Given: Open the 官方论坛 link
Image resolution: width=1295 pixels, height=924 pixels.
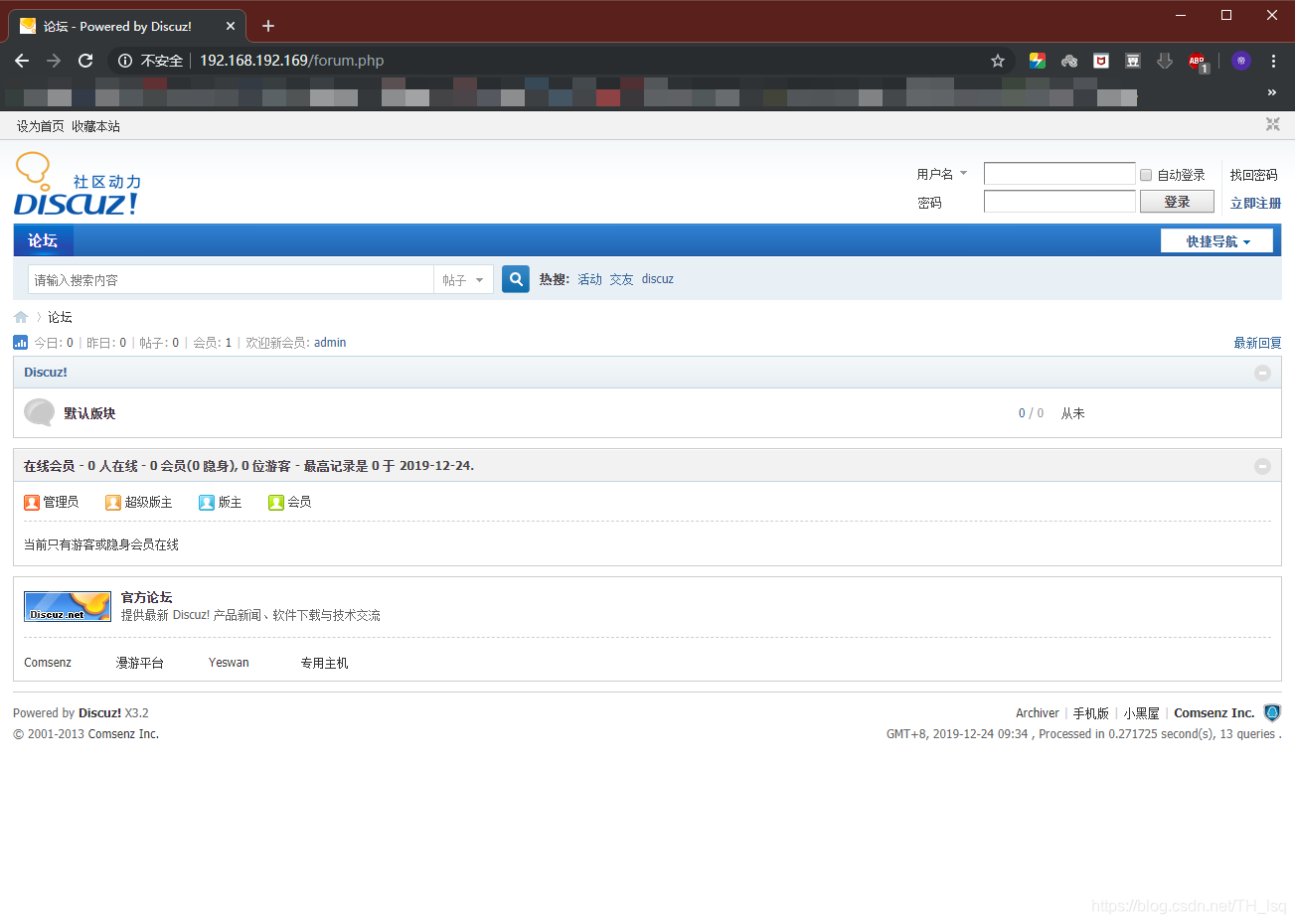Looking at the screenshot, I should (147, 597).
